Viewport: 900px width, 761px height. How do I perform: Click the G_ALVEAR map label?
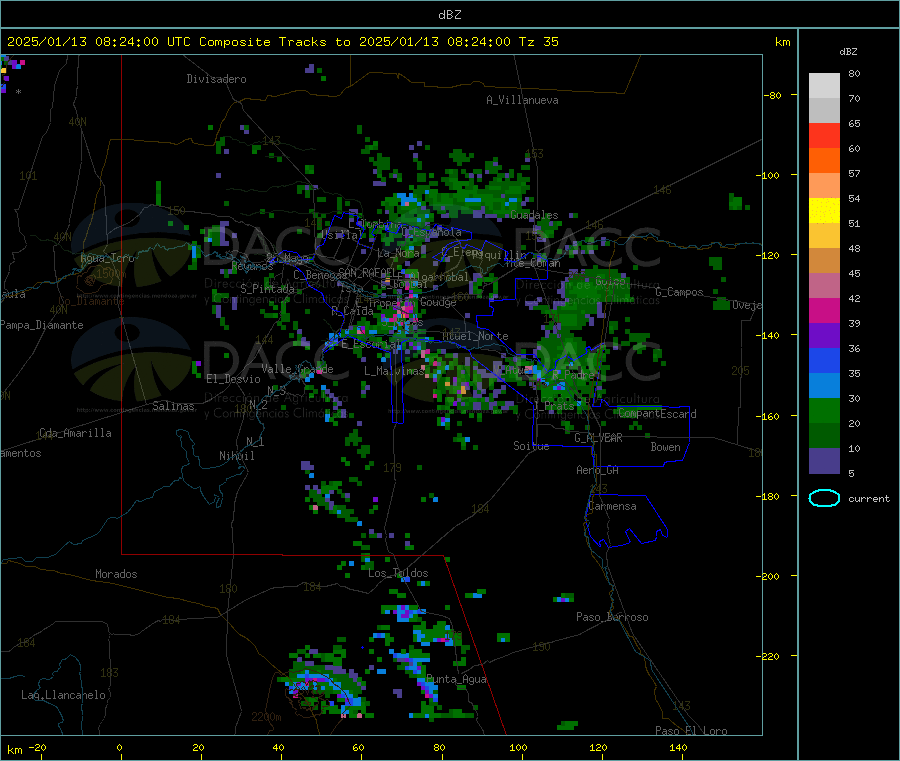tap(598, 438)
